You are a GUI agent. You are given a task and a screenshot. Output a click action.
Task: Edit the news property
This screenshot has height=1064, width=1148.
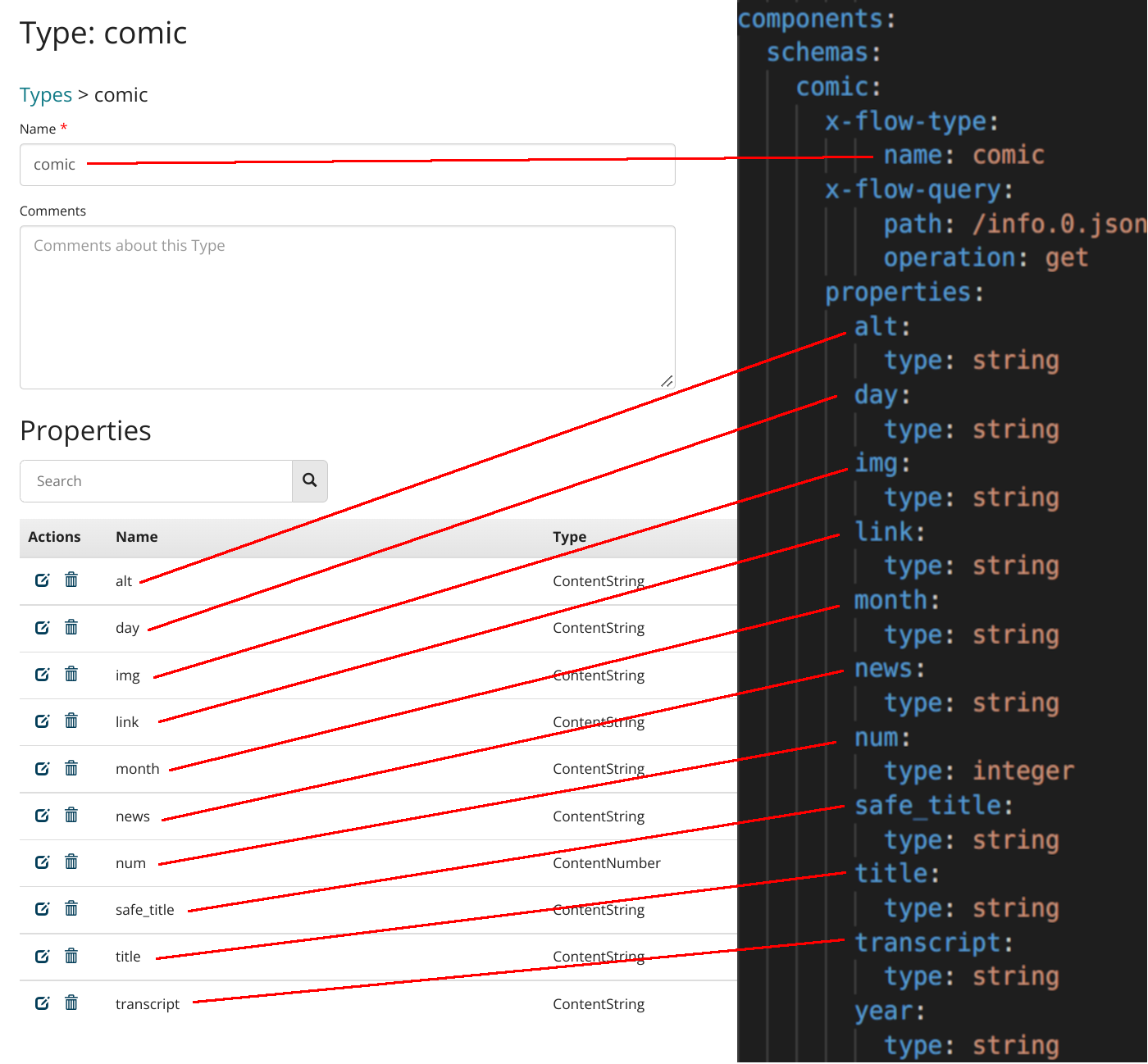[x=42, y=815]
